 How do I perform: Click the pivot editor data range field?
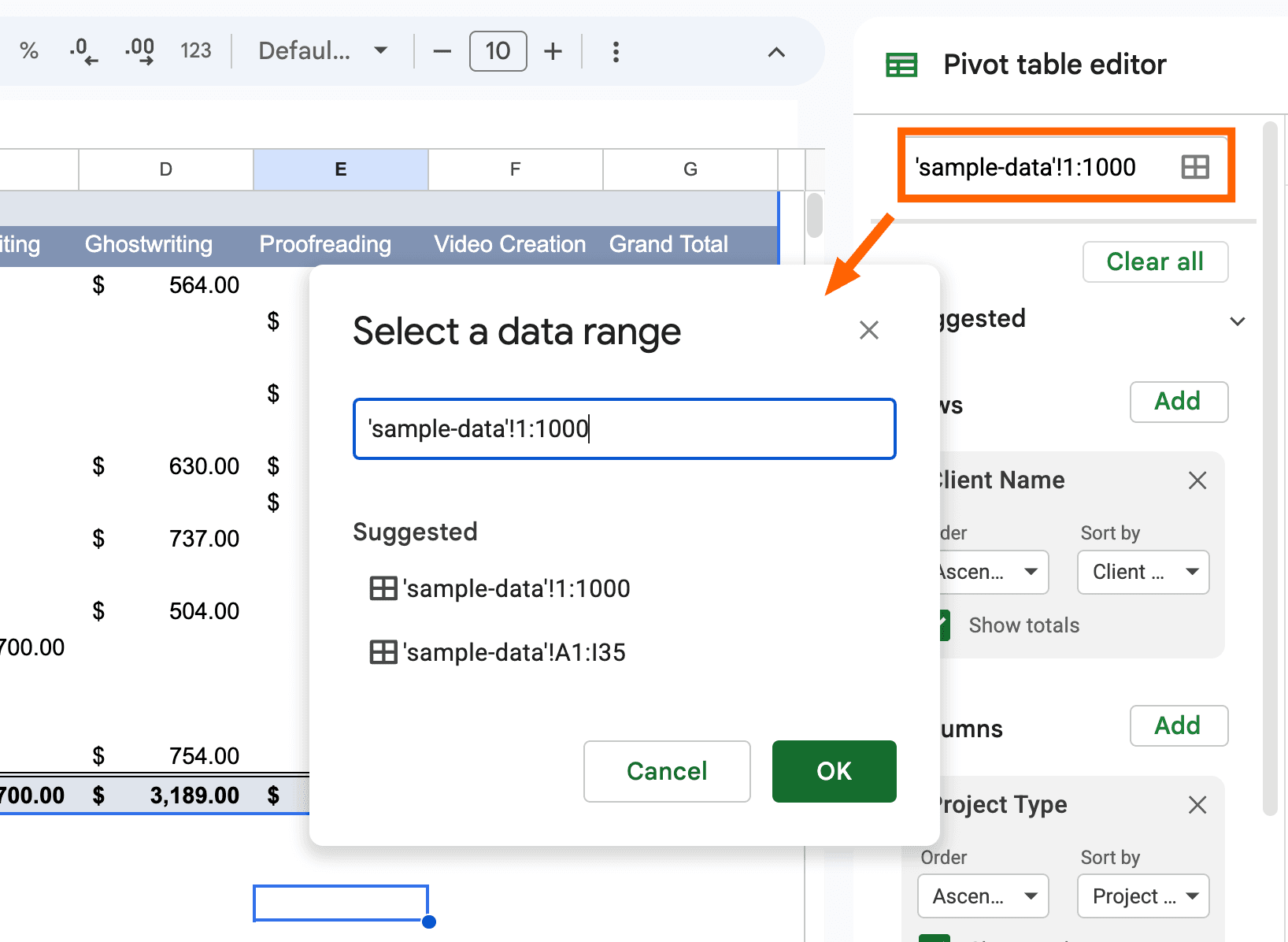coord(1066,166)
